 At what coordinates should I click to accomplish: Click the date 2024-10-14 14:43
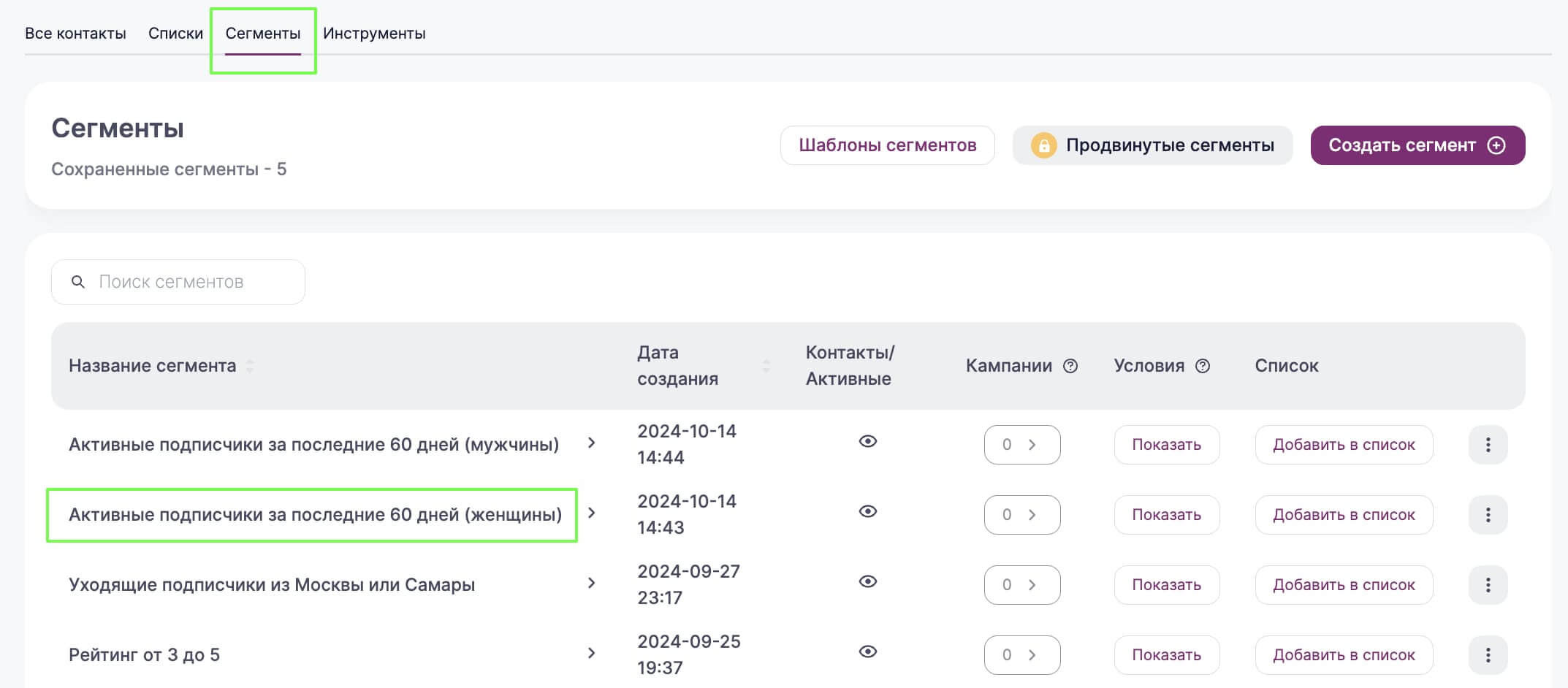coord(687,515)
